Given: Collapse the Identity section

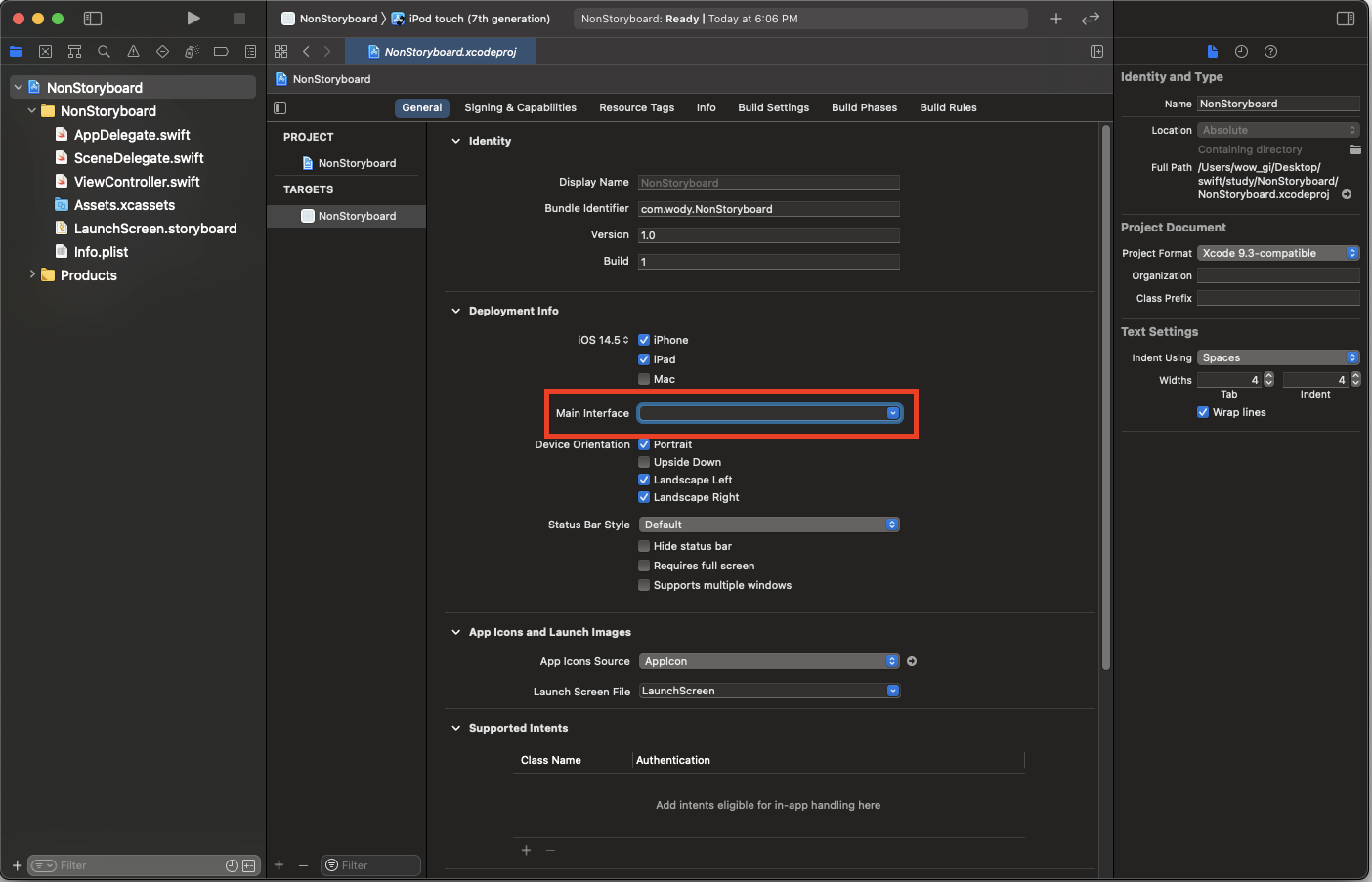Looking at the screenshot, I should click(x=455, y=141).
